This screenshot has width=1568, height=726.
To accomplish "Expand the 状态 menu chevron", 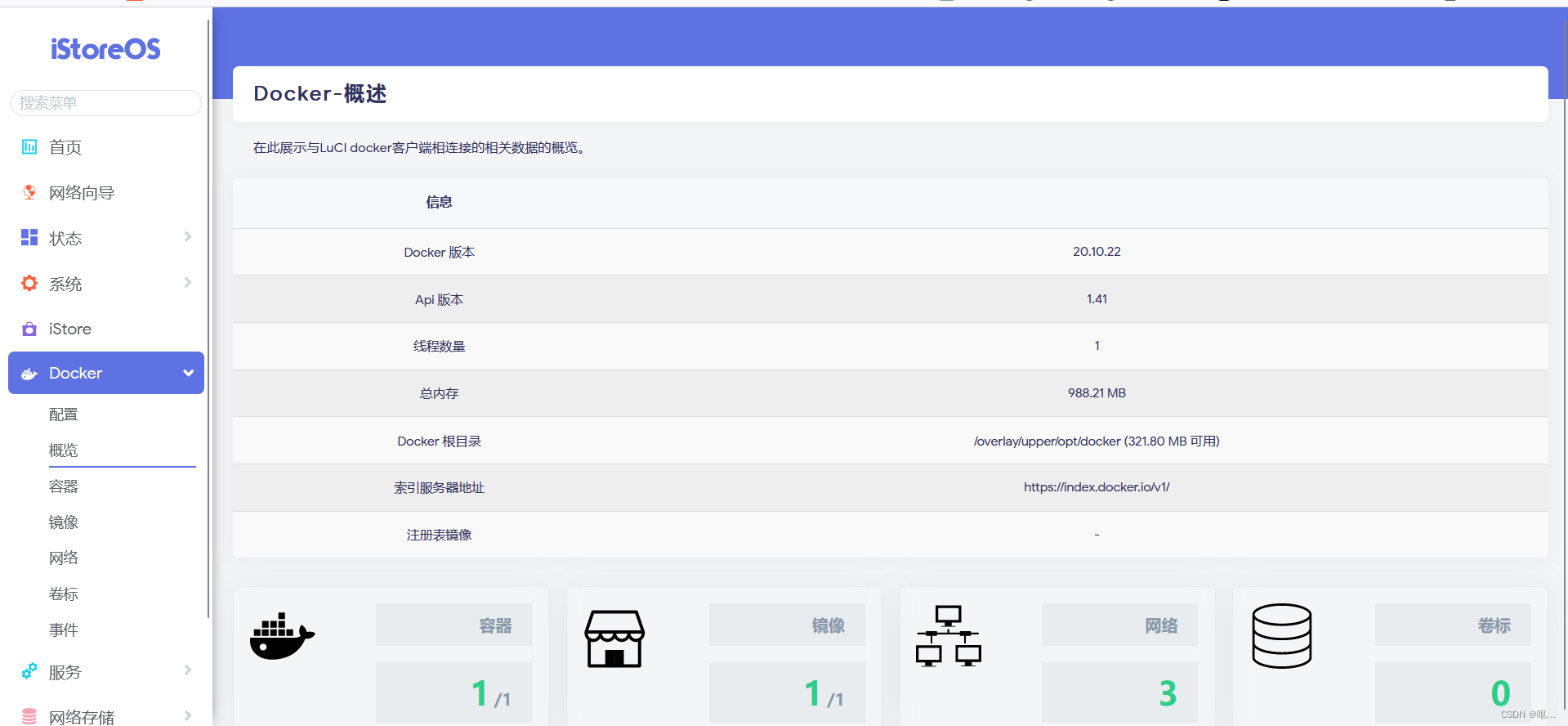I will click(x=188, y=237).
